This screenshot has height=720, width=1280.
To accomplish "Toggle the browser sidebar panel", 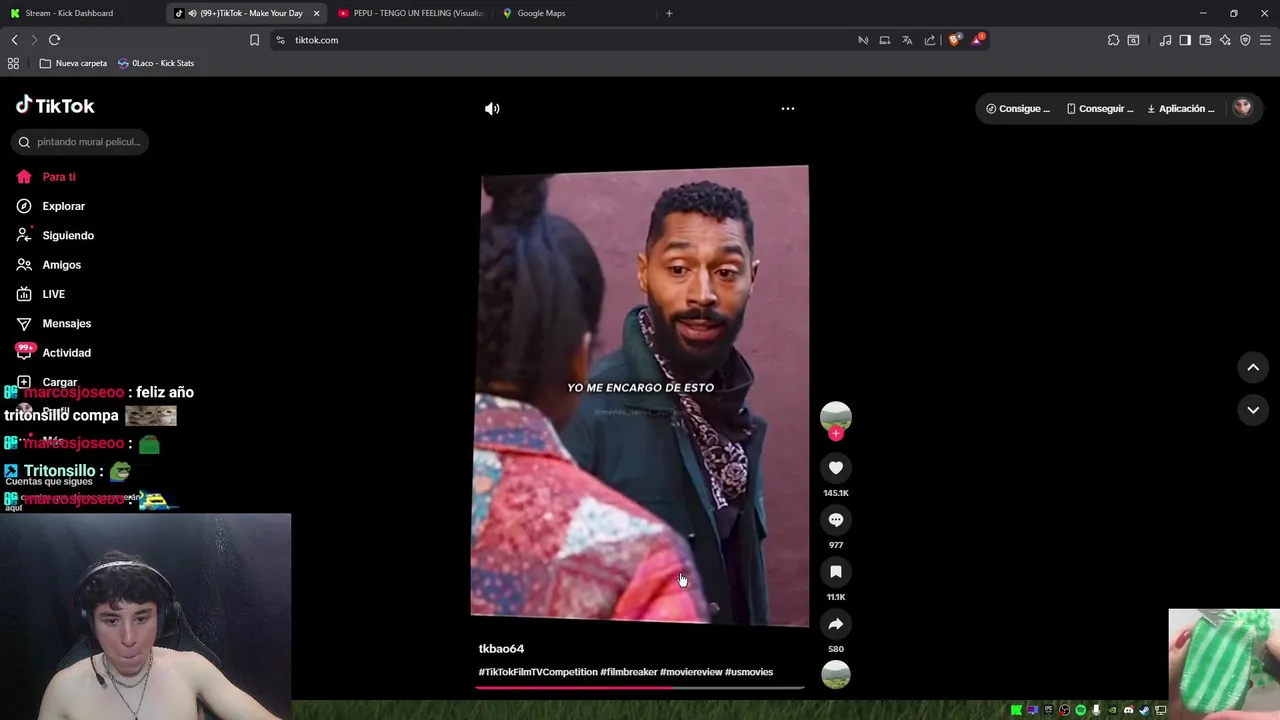I will click(x=1185, y=40).
